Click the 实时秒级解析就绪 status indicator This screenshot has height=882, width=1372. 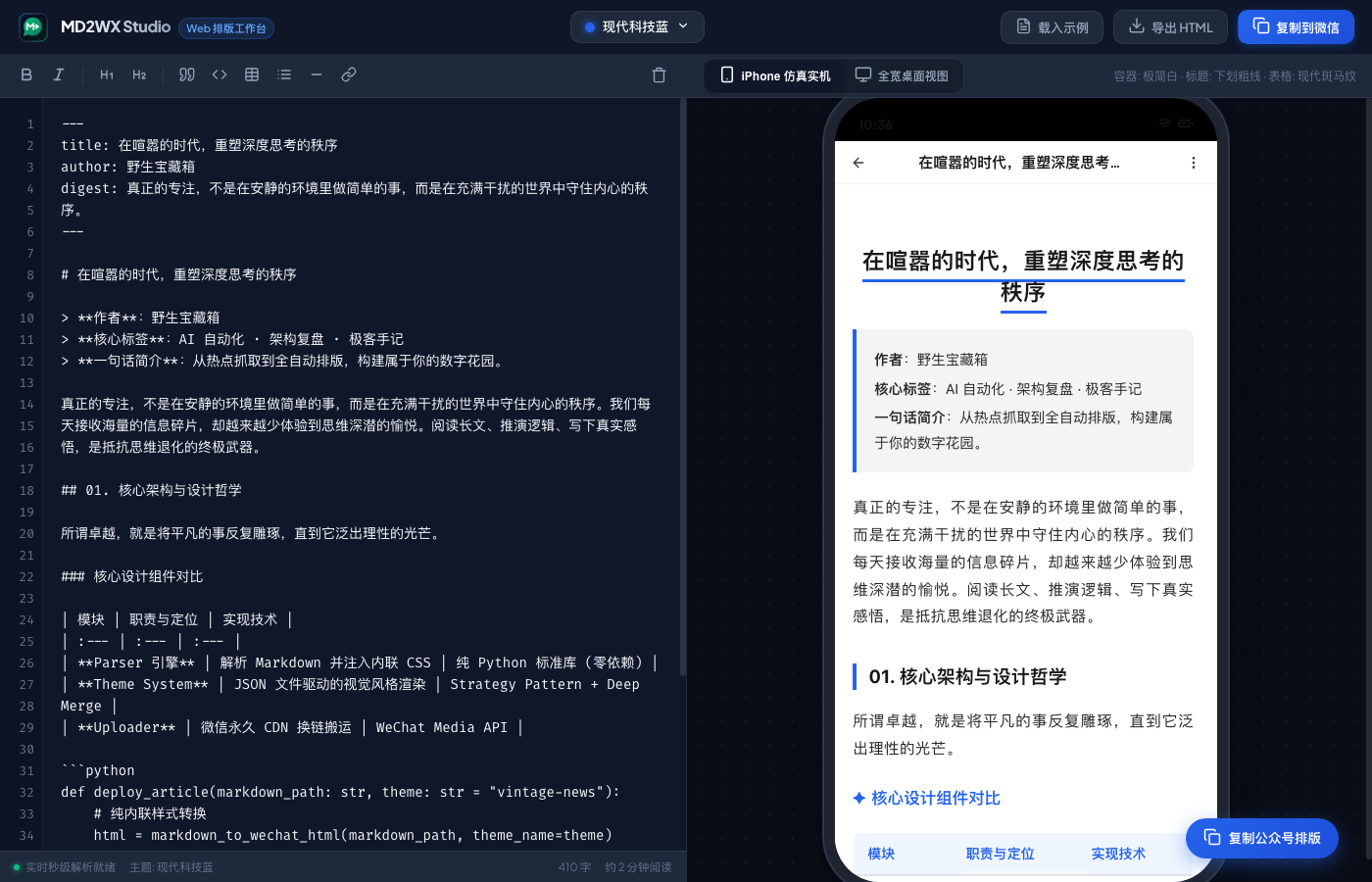click(x=64, y=867)
